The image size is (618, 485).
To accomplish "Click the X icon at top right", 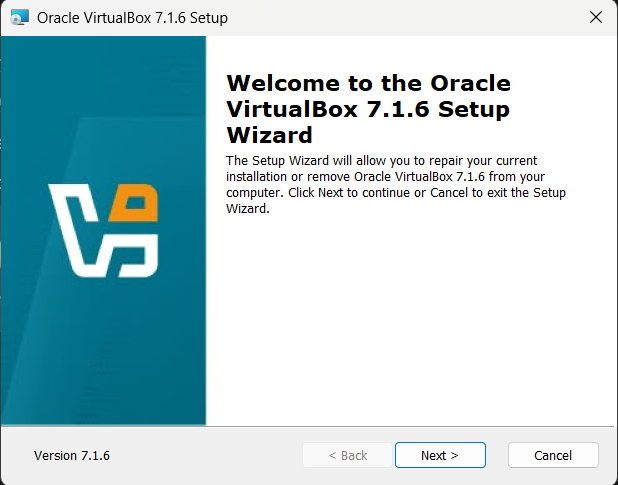I will pyautogui.click(x=595, y=18).
